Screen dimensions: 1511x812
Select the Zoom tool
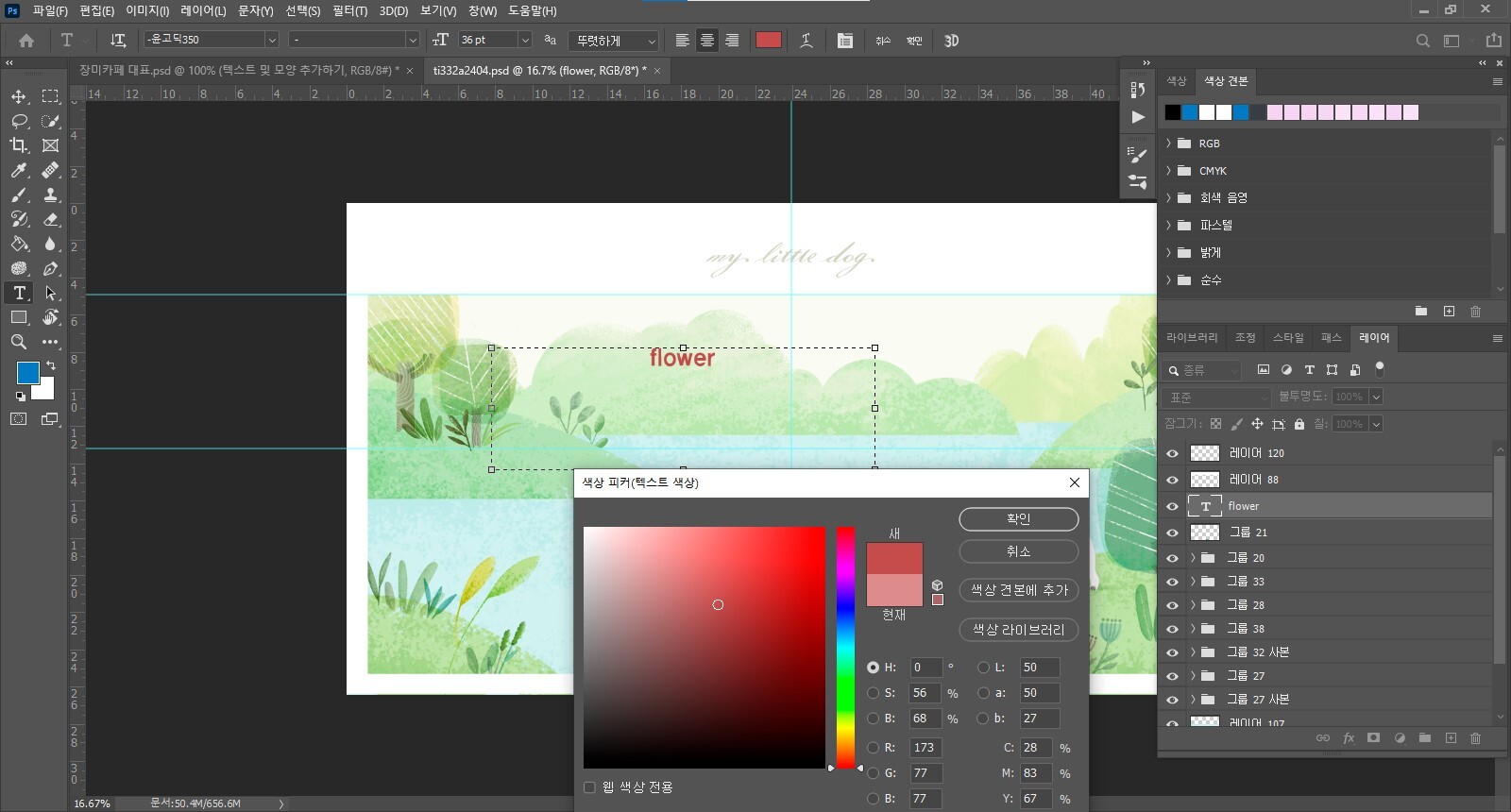tap(19, 342)
